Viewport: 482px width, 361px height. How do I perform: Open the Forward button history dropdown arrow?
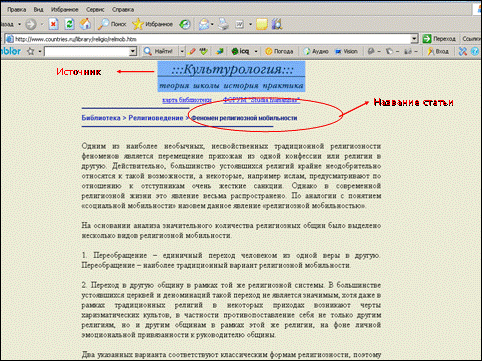tap(42, 24)
